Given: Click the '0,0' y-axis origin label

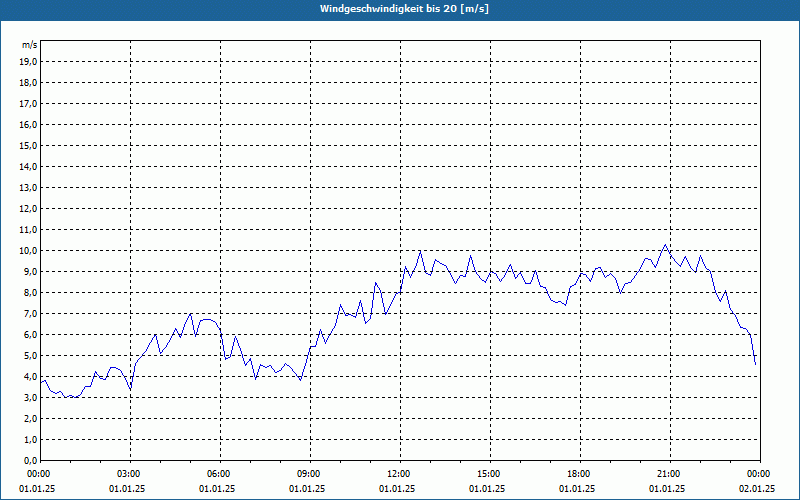Looking at the screenshot, I should click(x=30, y=460).
